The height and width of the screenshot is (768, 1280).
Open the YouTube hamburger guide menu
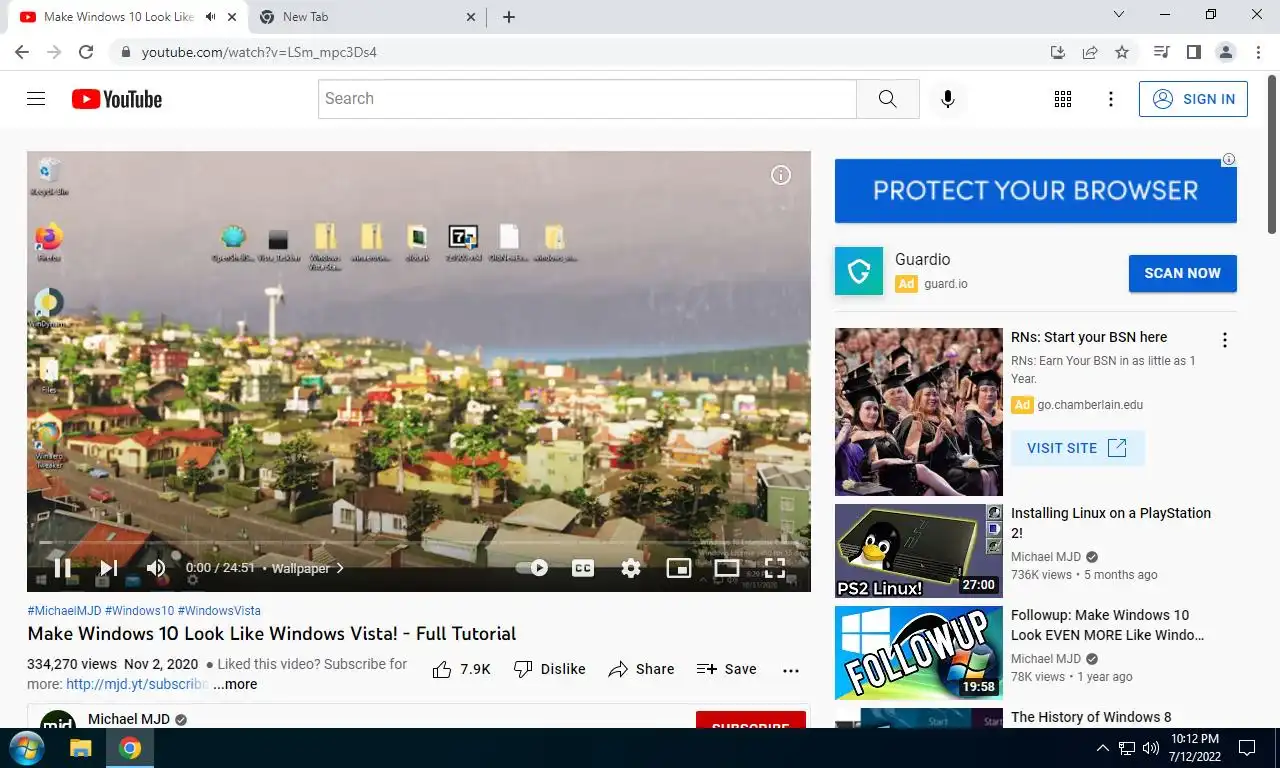36,99
